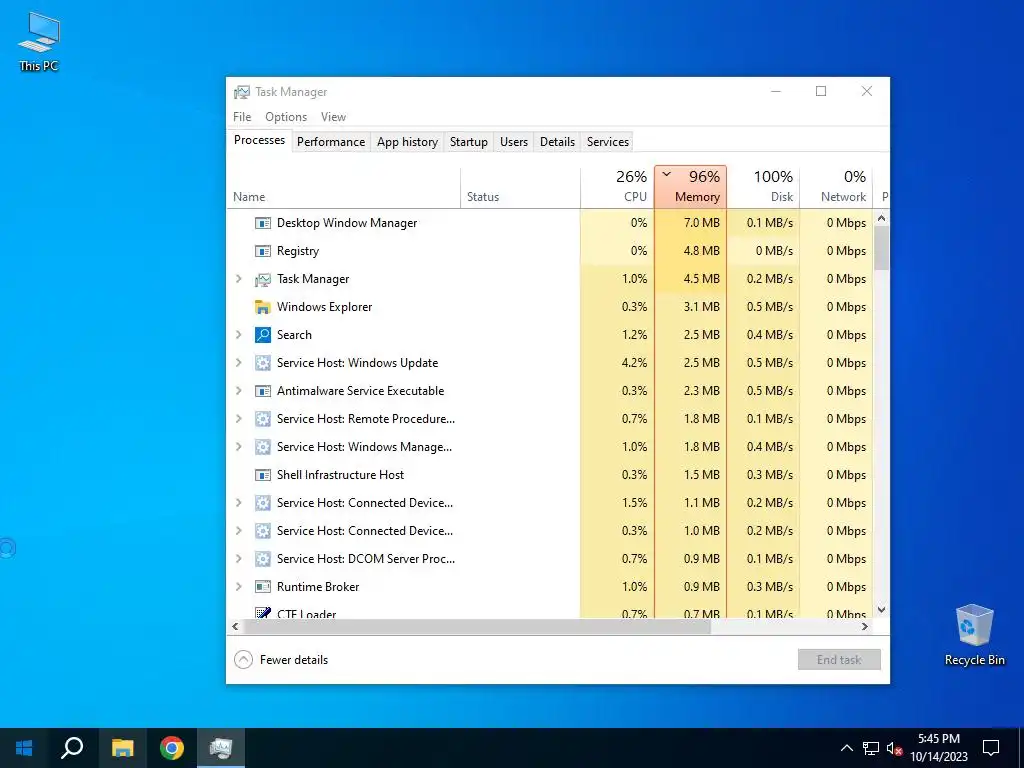Click the Antimalware Service Executable icon
The image size is (1024, 768).
[263, 391]
